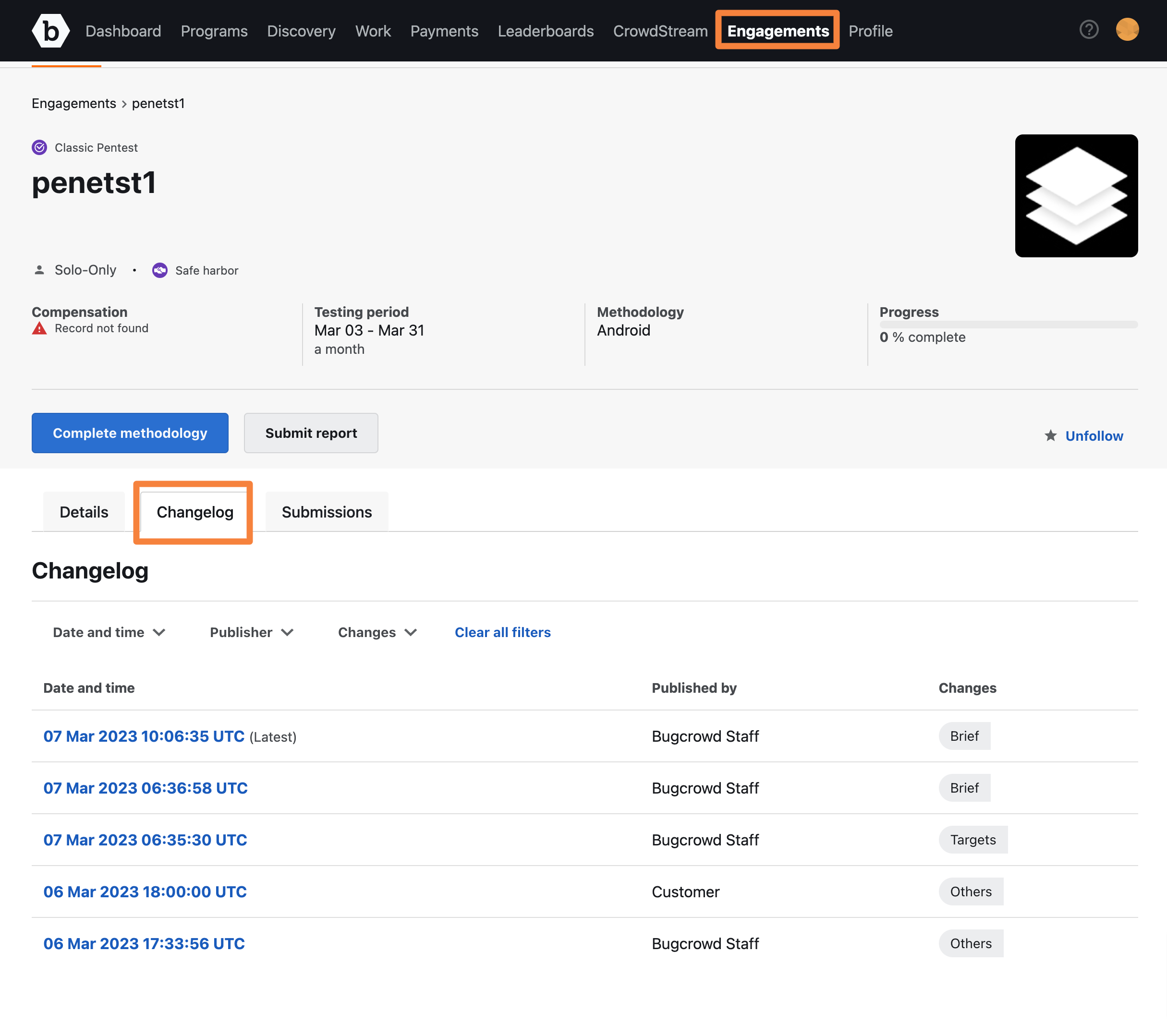
Task: Expand the Changes filter dropdown
Action: 376,632
